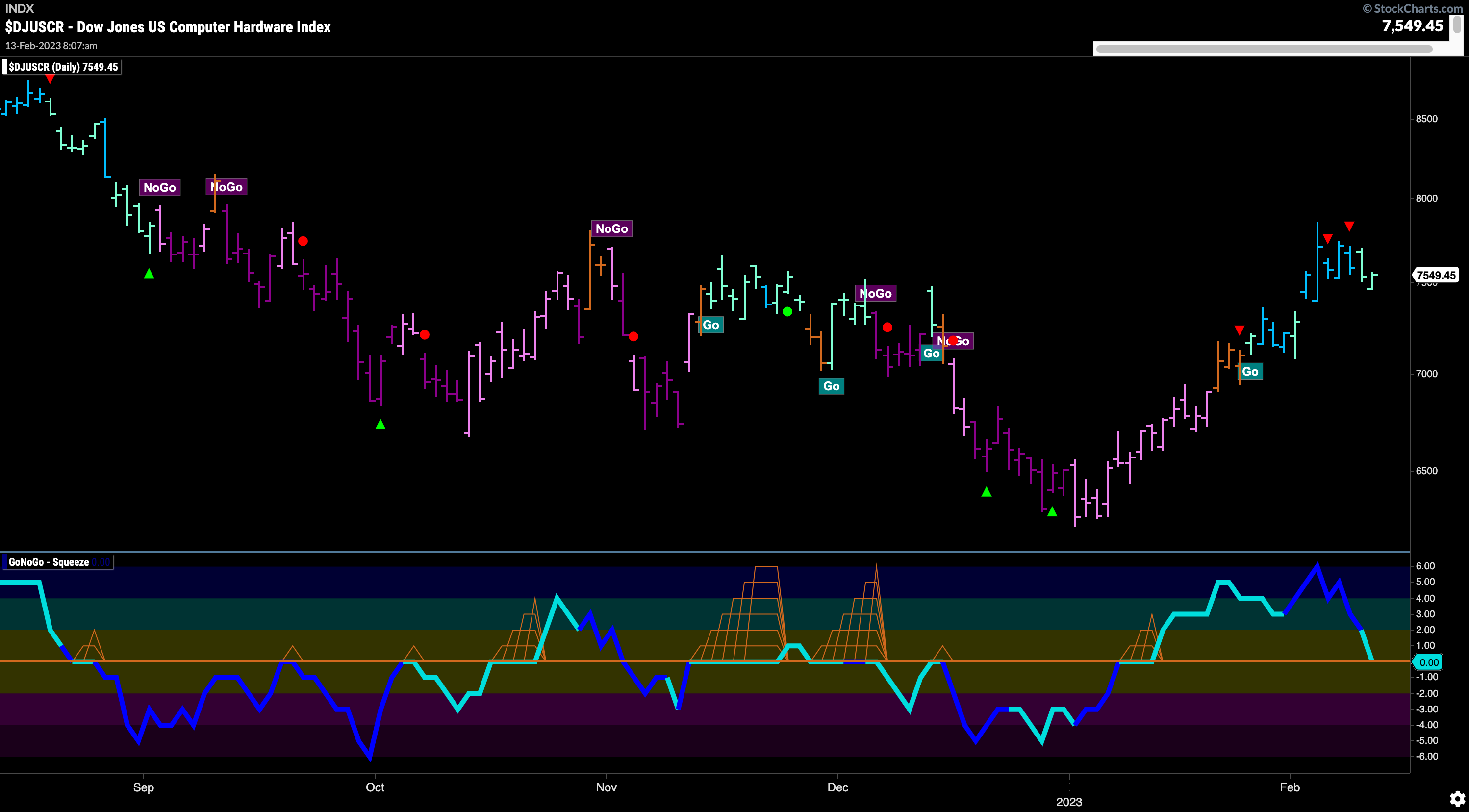The width and height of the screenshot is (1469, 812).
Task: Click the Sep label on the time axis
Action: tap(144, 787)
